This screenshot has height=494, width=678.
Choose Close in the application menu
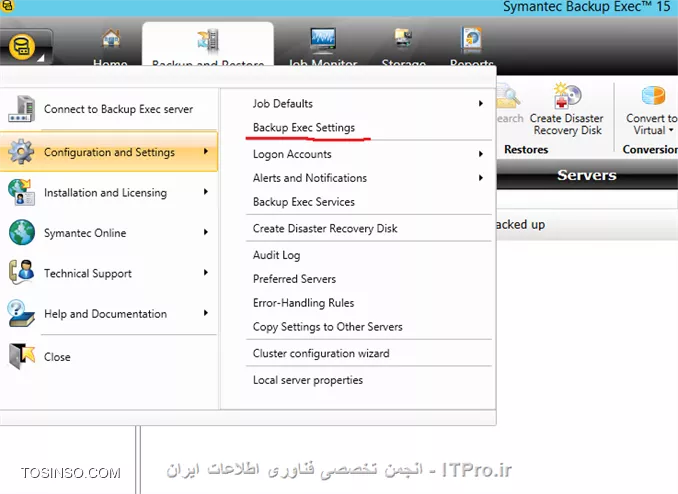click(x=57, y=357)
